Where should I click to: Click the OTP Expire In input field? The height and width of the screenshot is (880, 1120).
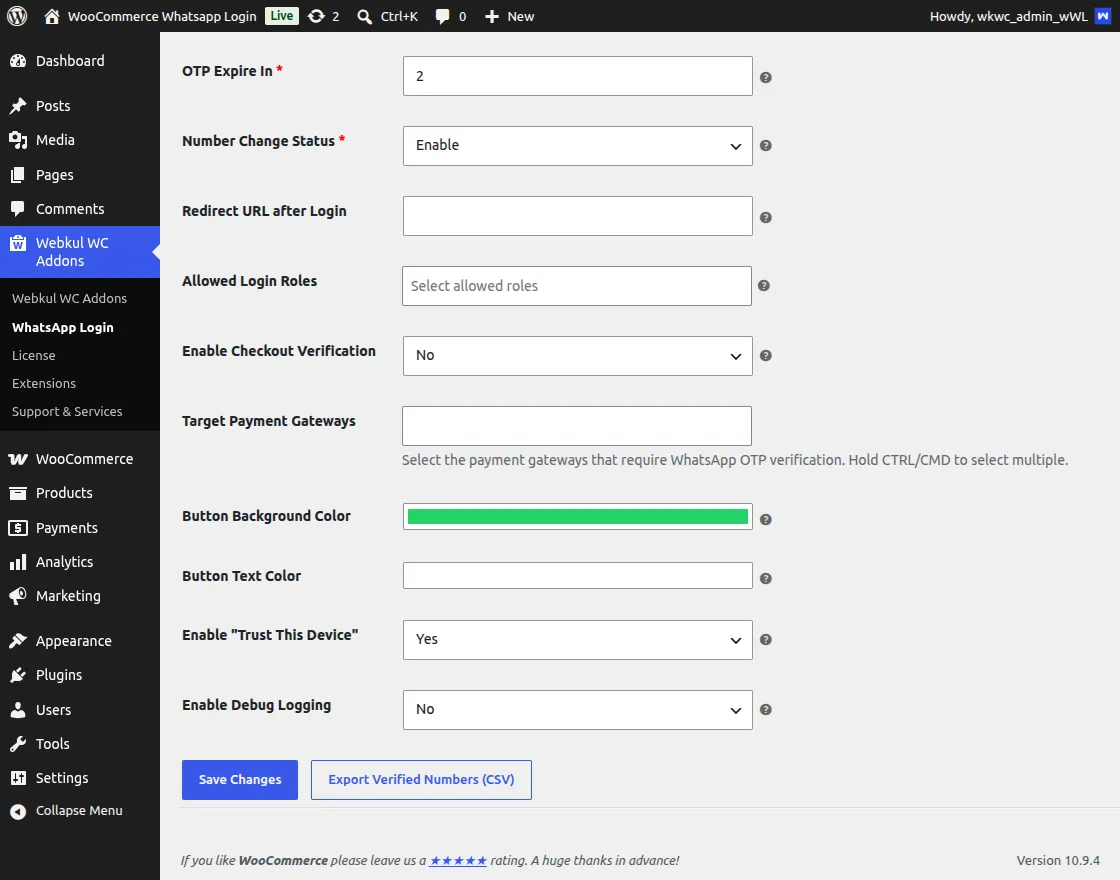click(577, 76)
